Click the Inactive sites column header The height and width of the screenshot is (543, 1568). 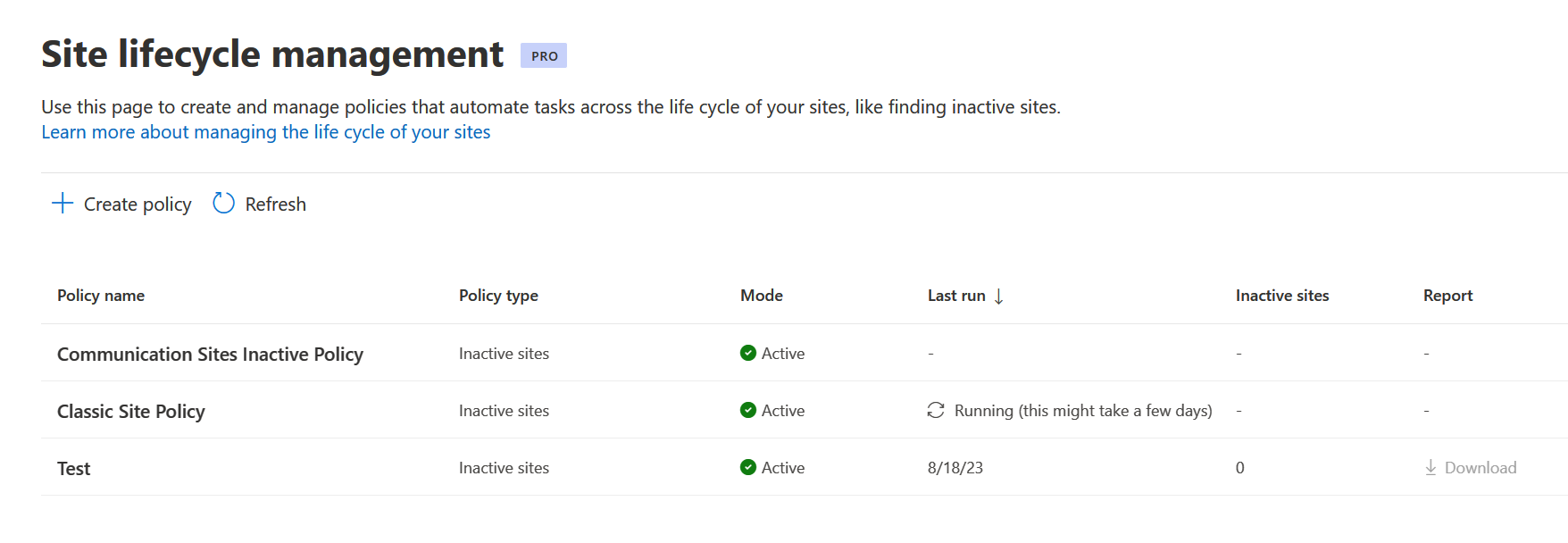tap(1281, 295)
